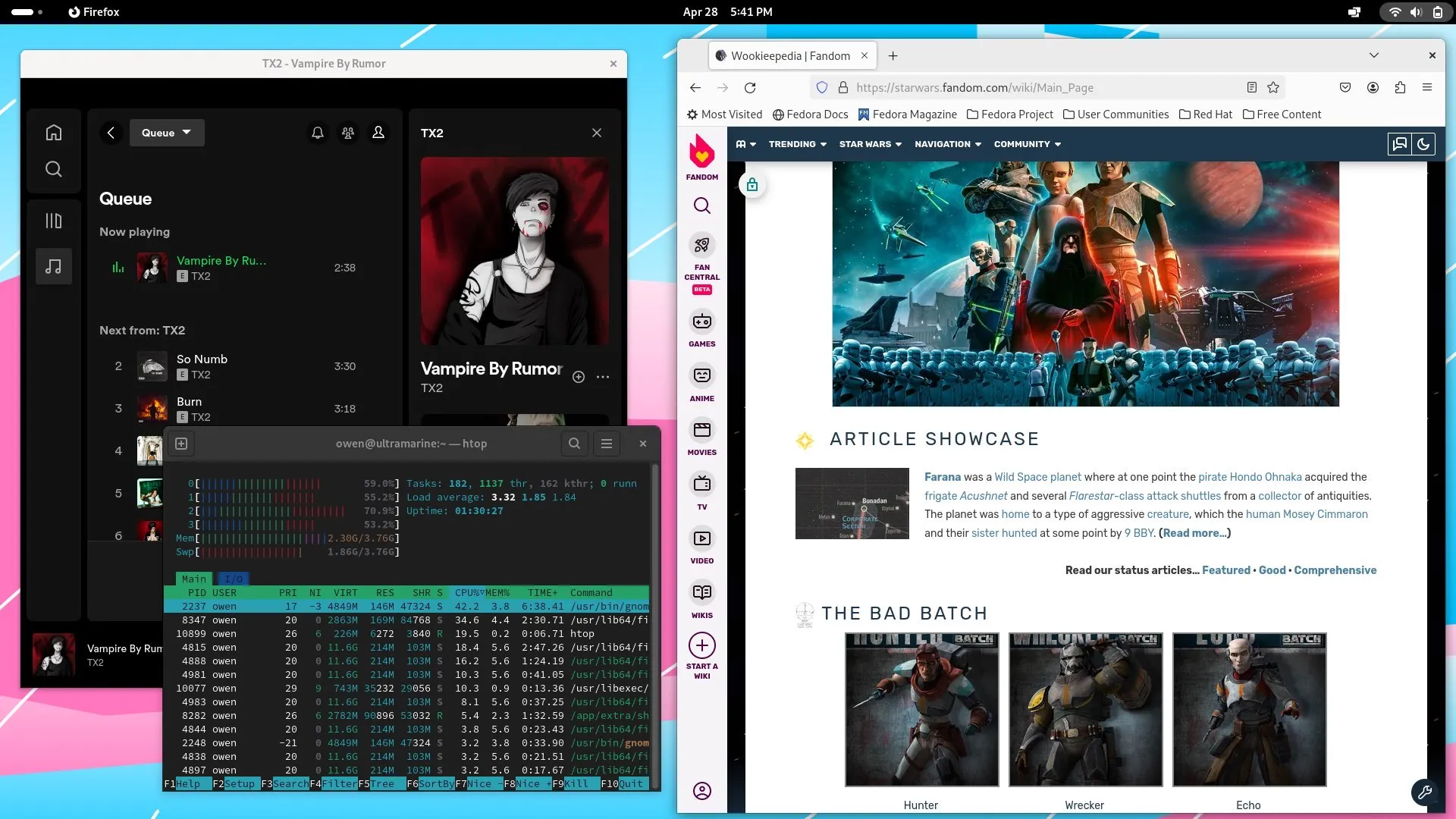Open more options for Vampire By Rumor
1456x819 pixels.
pyautogui.click(x=603, y=377)
